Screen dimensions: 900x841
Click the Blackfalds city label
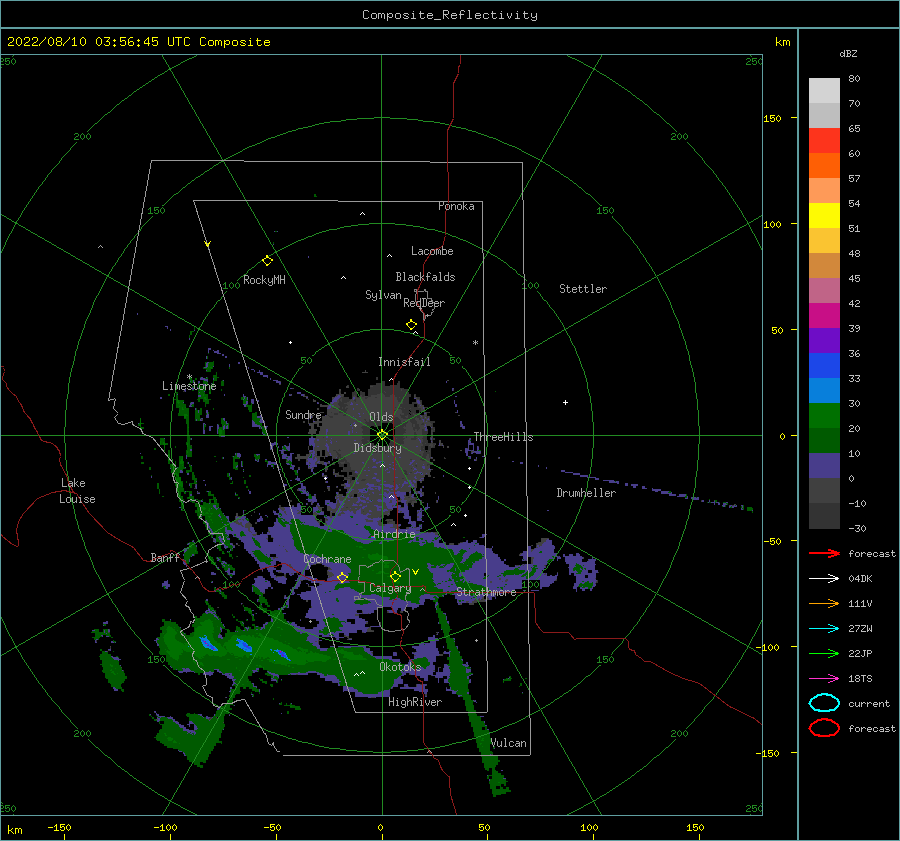click(x=425, y=277)
